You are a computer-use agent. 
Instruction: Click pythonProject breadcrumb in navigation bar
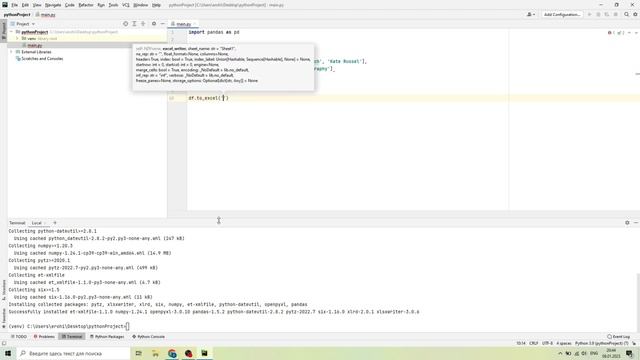[x=17, y=15]
